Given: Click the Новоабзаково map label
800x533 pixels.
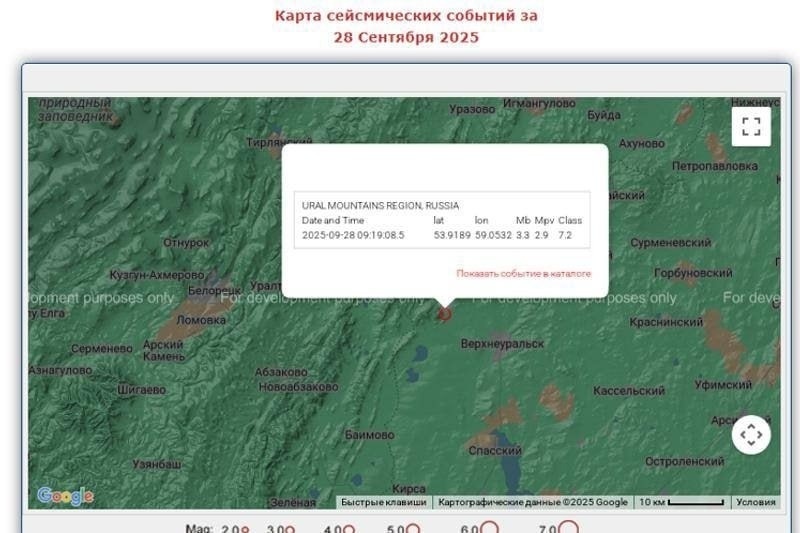Looking at the screenshot, I should click(x=298, y=387).
